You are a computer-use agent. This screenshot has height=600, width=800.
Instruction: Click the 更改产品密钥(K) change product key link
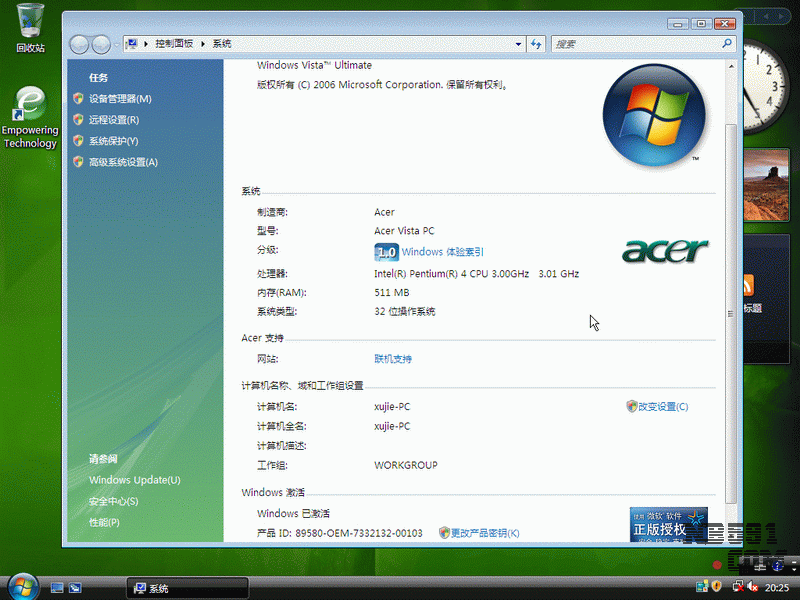tap(484, 533)
